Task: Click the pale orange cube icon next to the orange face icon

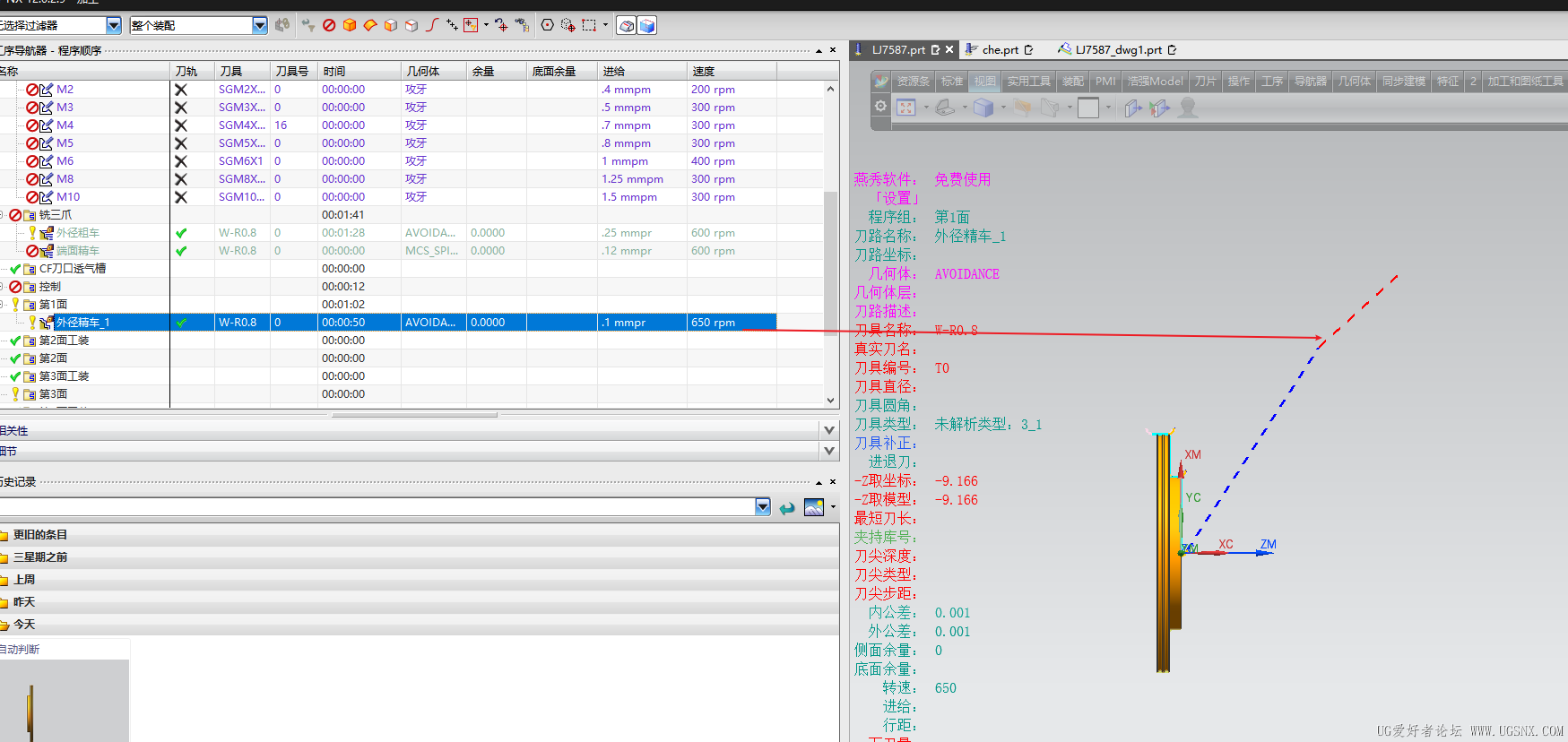Action: [391, 25]
